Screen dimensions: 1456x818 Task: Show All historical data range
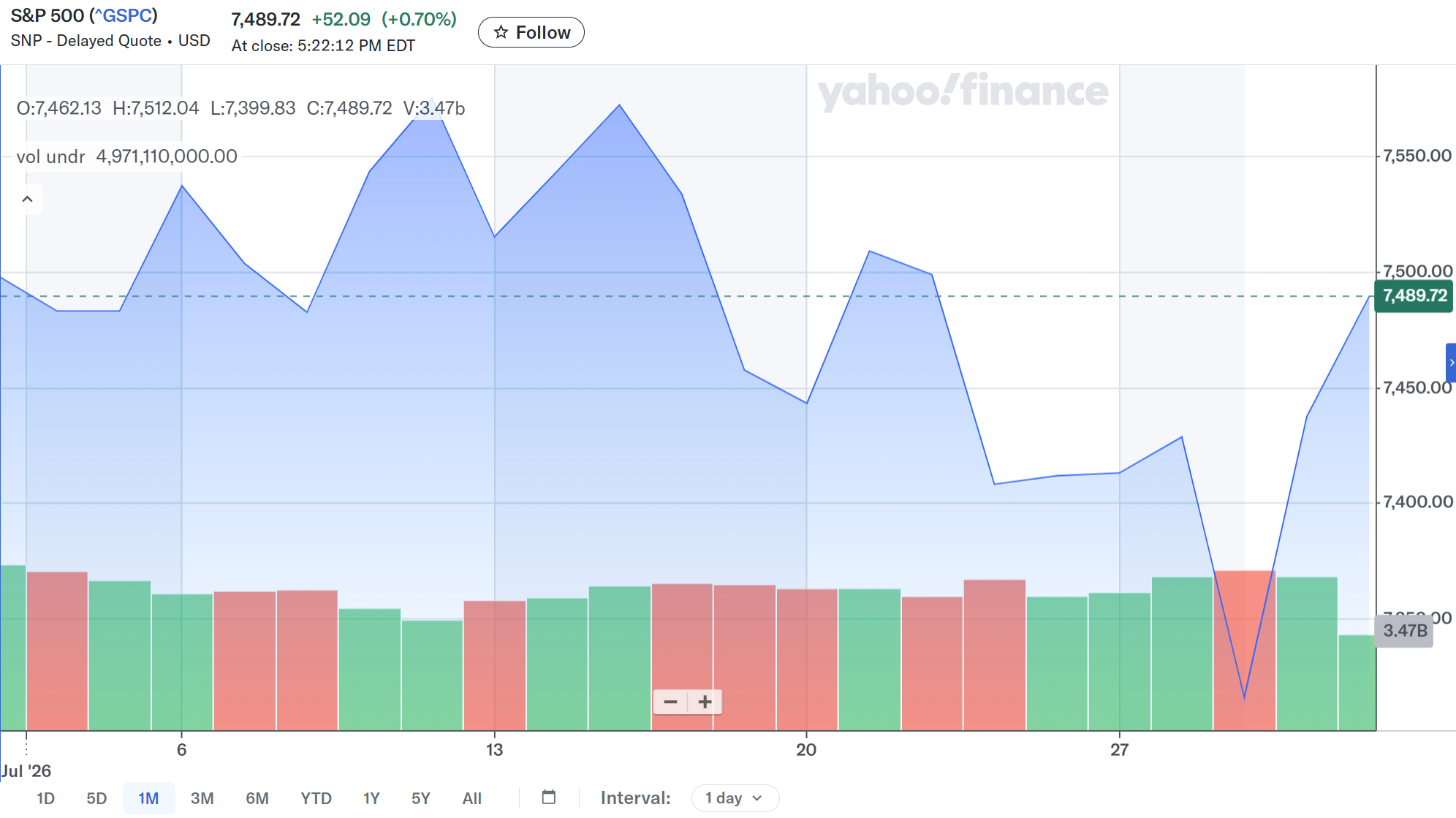click(x=471, y=798)
